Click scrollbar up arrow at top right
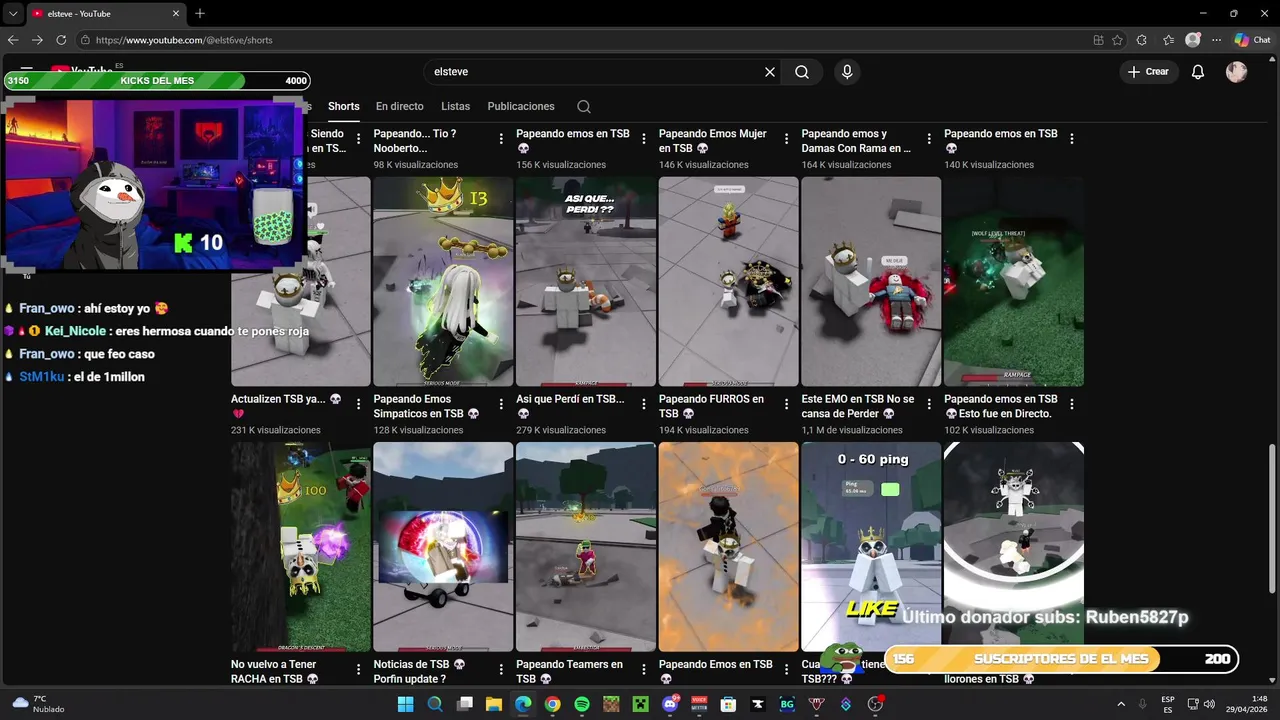This screenshot has height=720, width=1280. 1273,59
